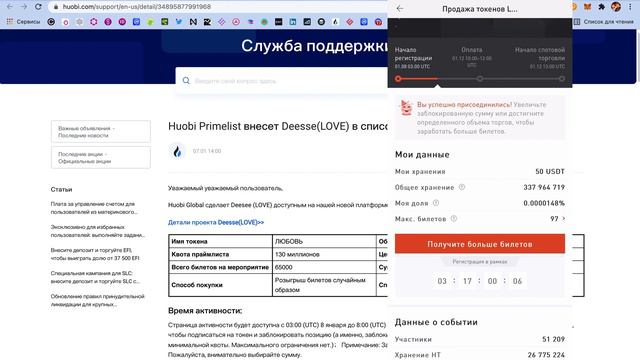Open article Плата за управление счетом

pyautogui.click(x=94, y=208)
